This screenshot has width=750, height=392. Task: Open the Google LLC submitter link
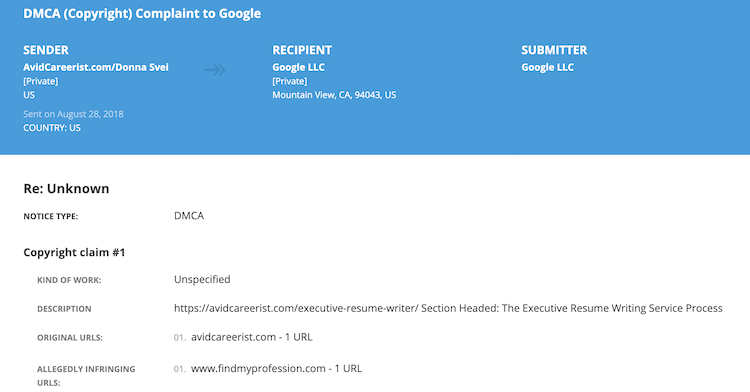point(547,67)
